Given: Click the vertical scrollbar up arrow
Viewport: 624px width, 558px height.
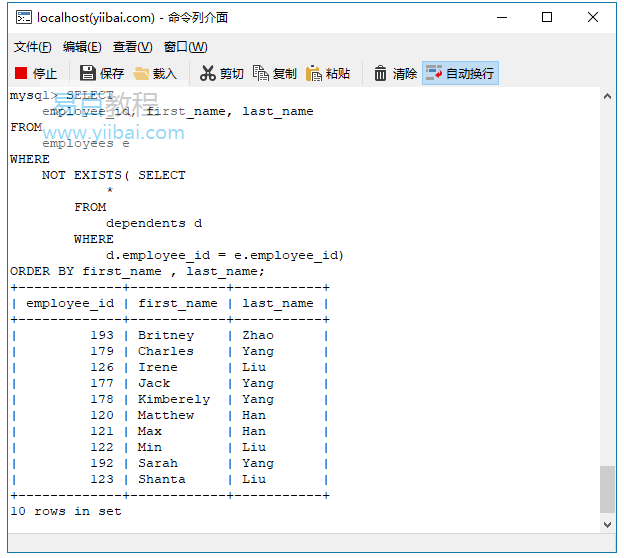Looking at the screenshot, I should tap(607, 96).
